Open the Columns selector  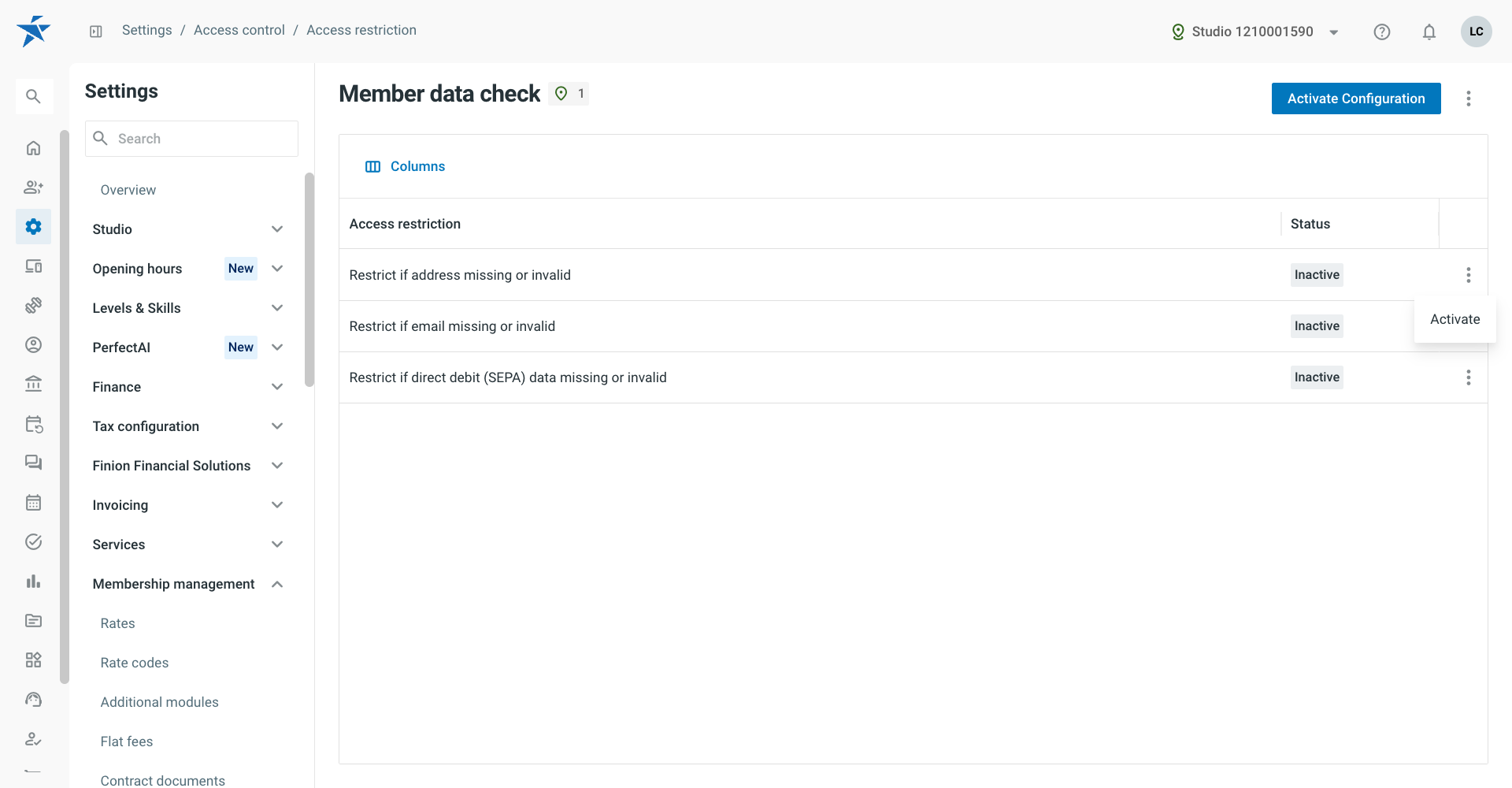[x=406, y=166]
